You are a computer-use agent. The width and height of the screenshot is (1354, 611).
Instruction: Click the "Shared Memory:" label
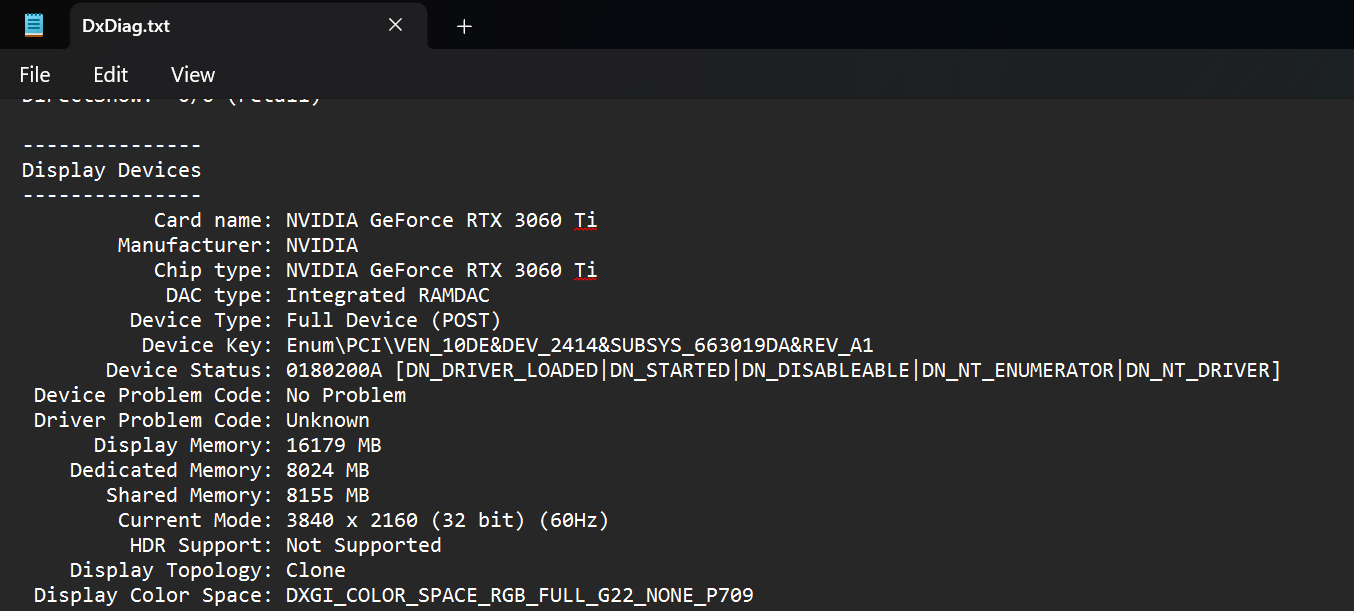coord(190,495)
